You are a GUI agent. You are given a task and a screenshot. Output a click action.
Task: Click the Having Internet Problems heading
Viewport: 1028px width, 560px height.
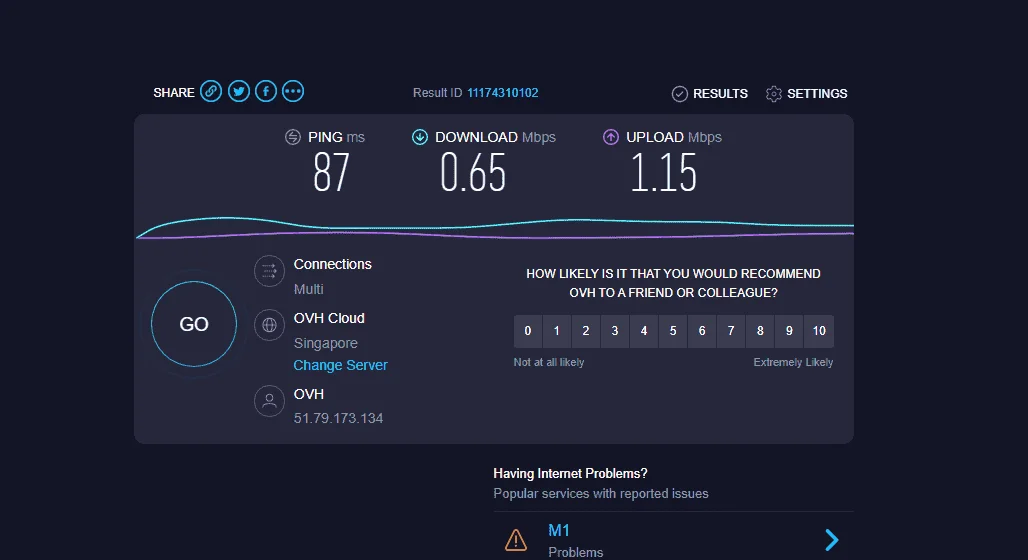[x=570, y=473]
